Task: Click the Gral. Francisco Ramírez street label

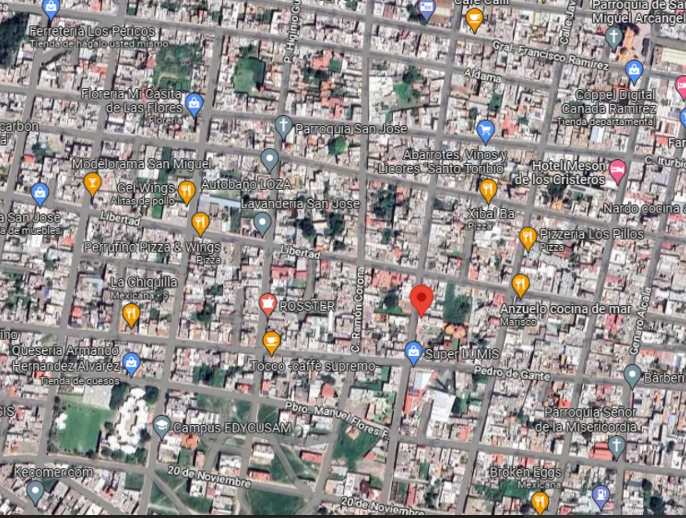Action: [550, 56]
